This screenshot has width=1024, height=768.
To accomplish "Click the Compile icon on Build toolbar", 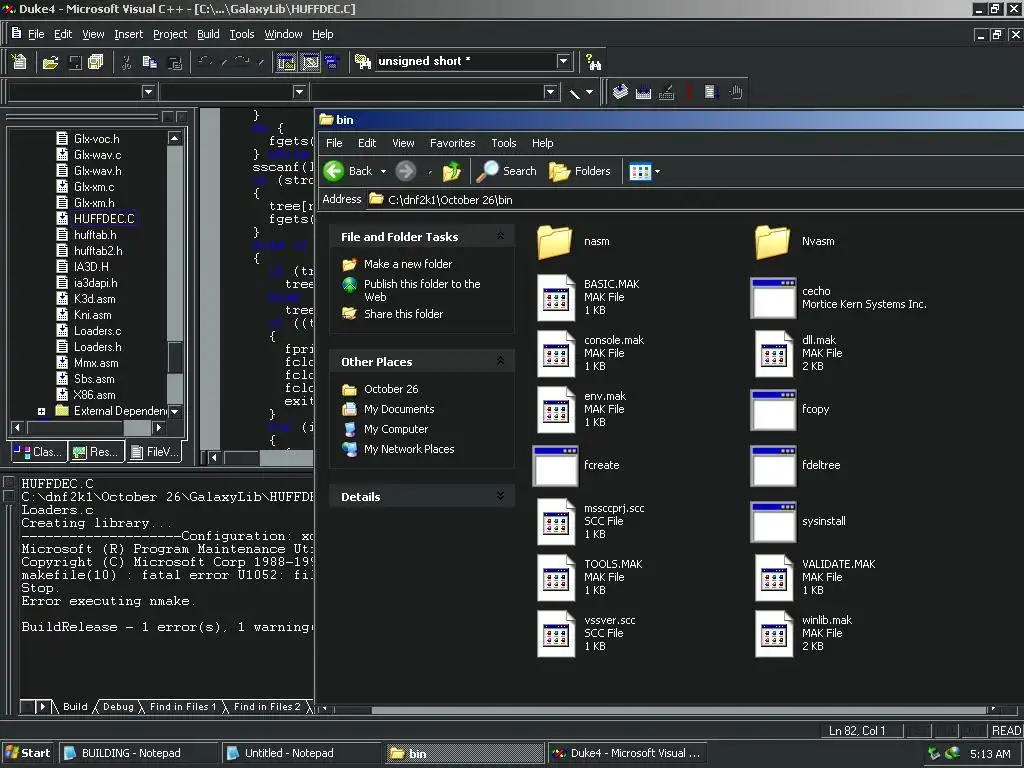I will [620, 92].
